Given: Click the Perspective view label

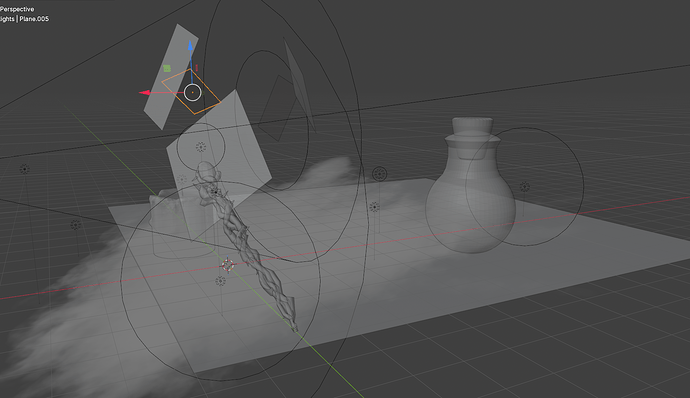Looking at the screenshot, I should pyautogui.click(x=17, y=9).
